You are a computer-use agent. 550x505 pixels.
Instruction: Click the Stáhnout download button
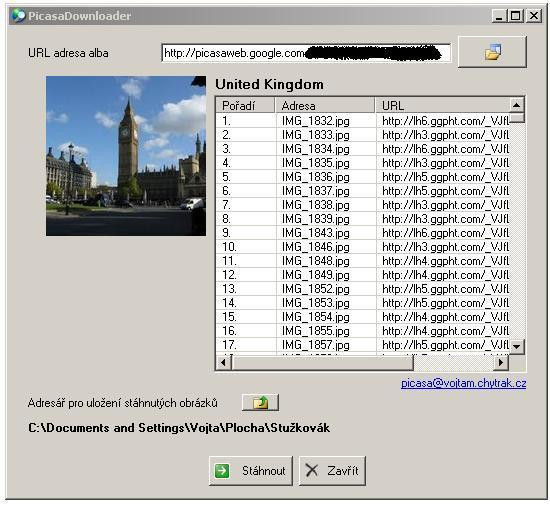coord(250,471)
